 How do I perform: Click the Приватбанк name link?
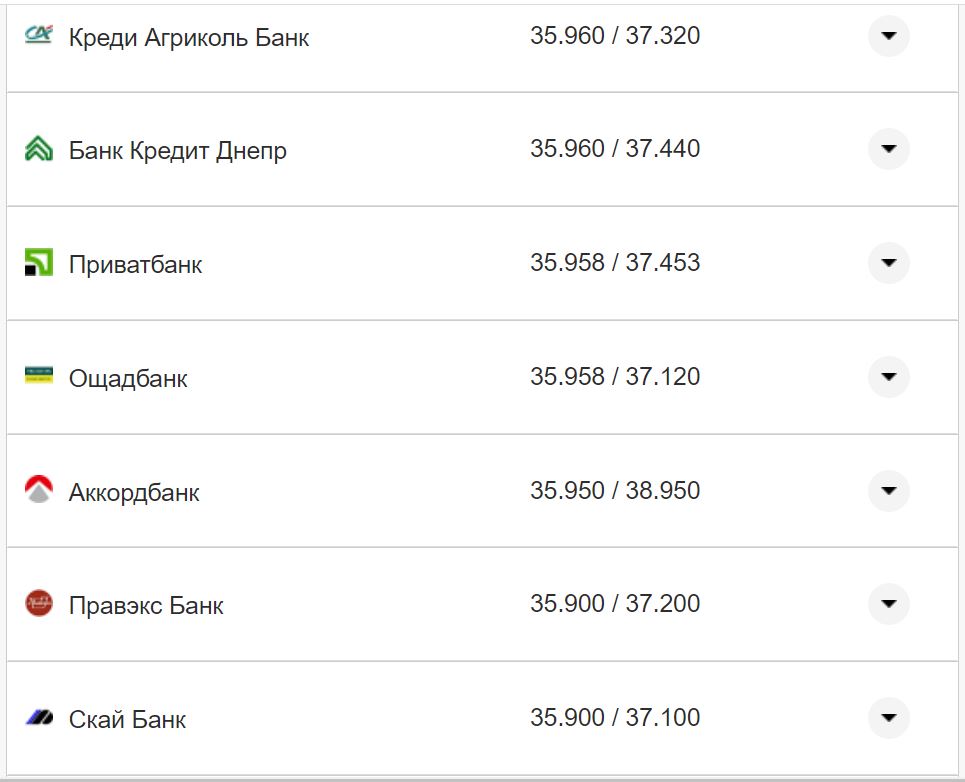click(135, 263)
